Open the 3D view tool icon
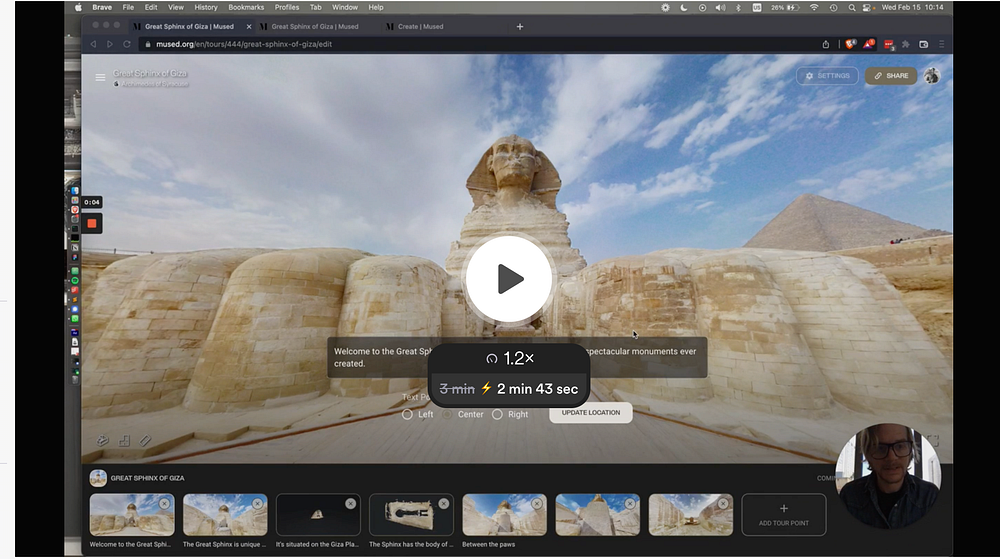Screen dimensions: 1000x559 coord(102,440)
